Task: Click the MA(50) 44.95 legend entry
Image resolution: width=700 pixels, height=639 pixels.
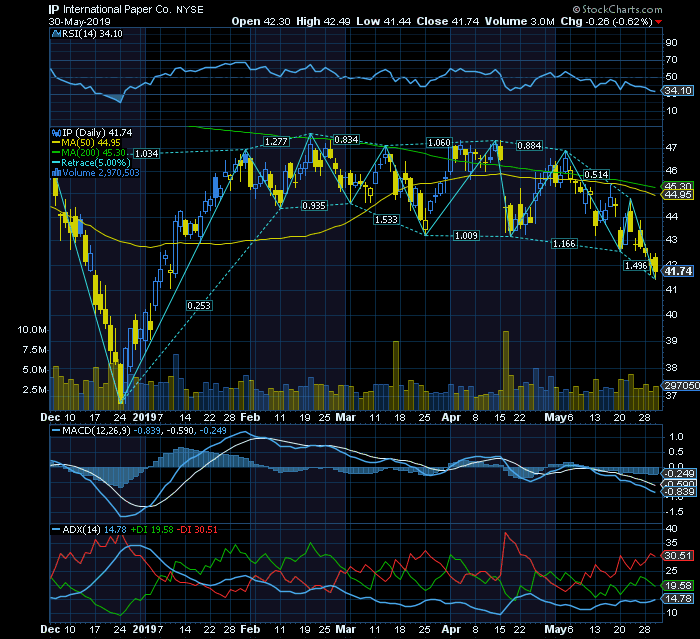Action: [x=86, y=143]
